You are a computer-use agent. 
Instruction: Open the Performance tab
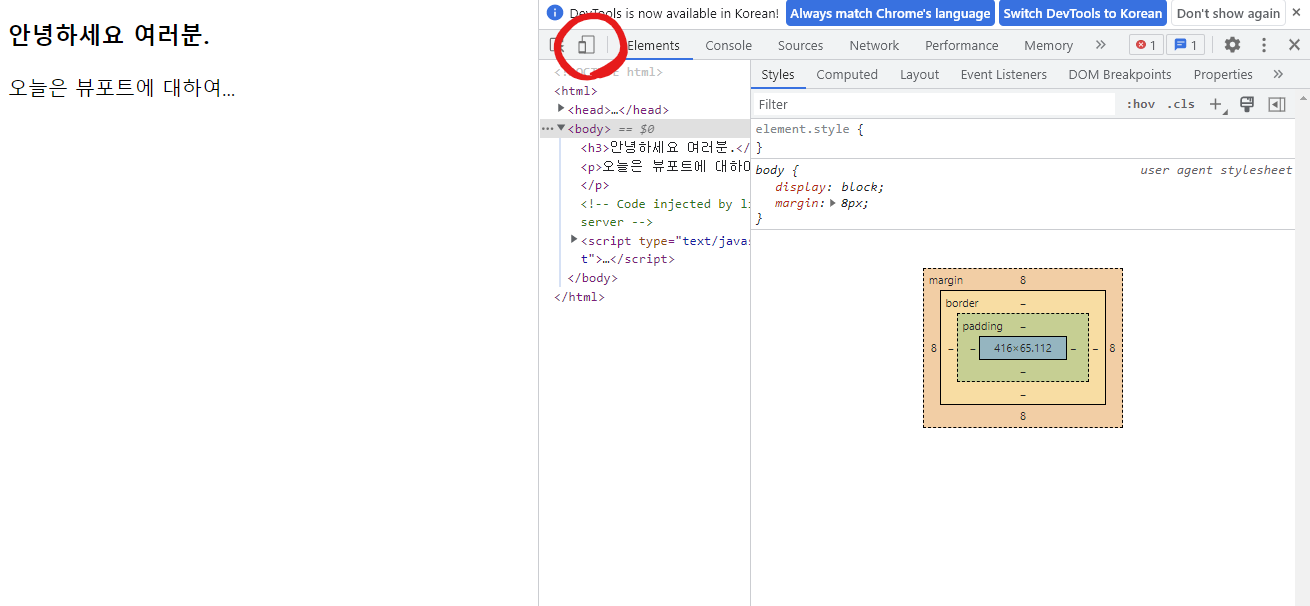(962, 45)
